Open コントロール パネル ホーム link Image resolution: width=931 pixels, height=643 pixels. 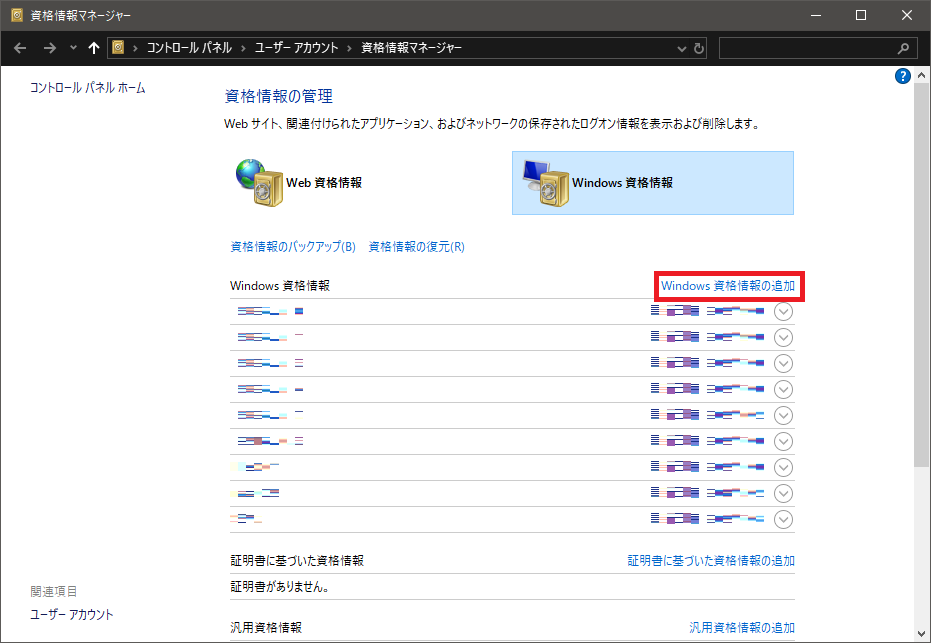(x=88, y=88)
